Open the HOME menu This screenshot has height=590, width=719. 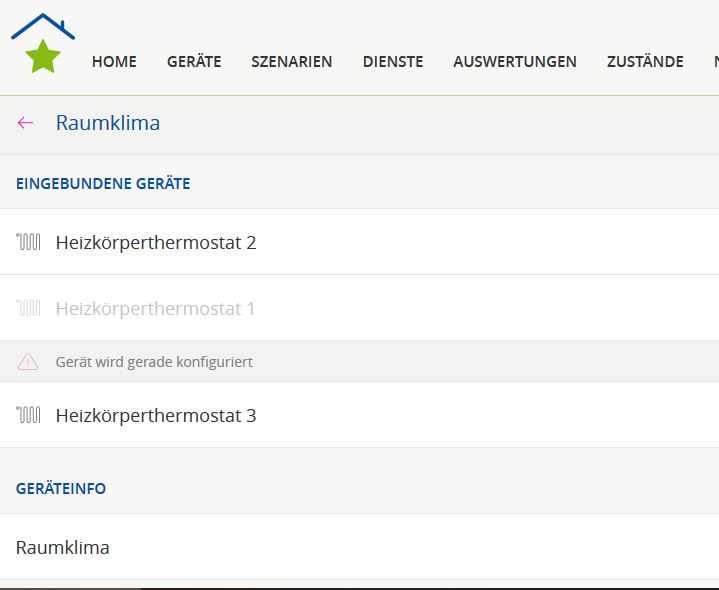pyautogui.click(x=114, y=62)
